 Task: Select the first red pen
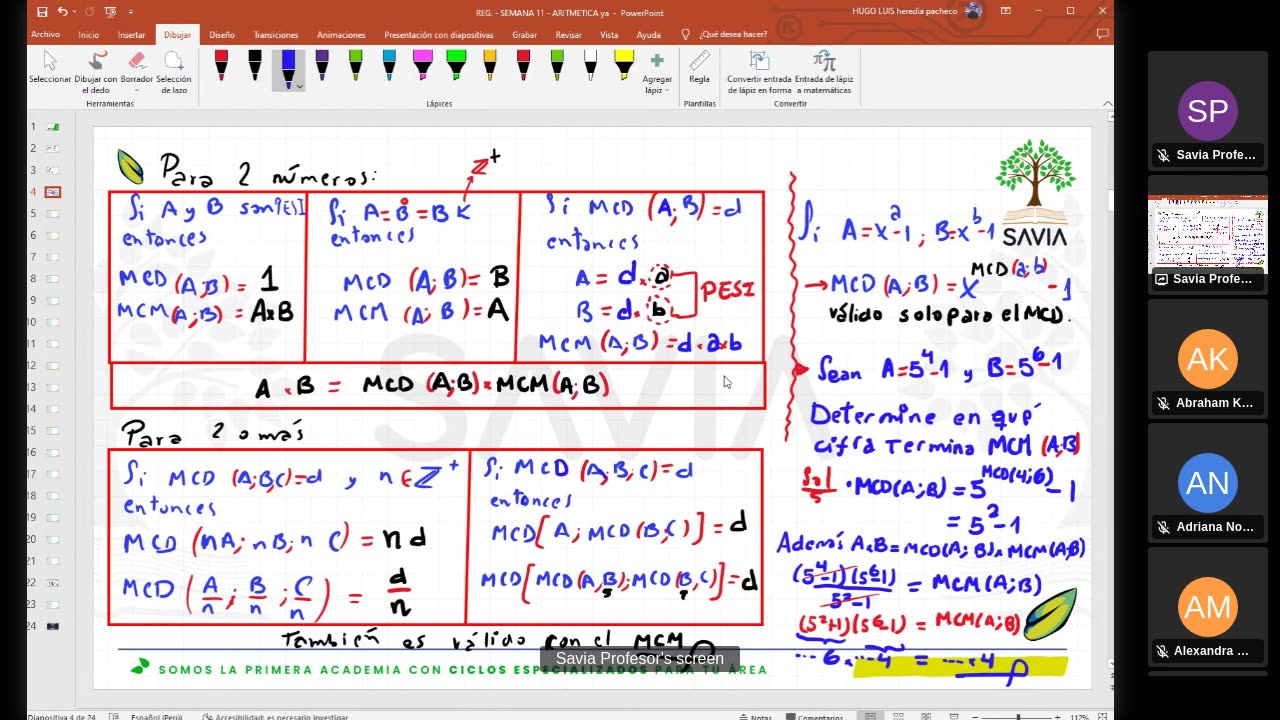221,66
